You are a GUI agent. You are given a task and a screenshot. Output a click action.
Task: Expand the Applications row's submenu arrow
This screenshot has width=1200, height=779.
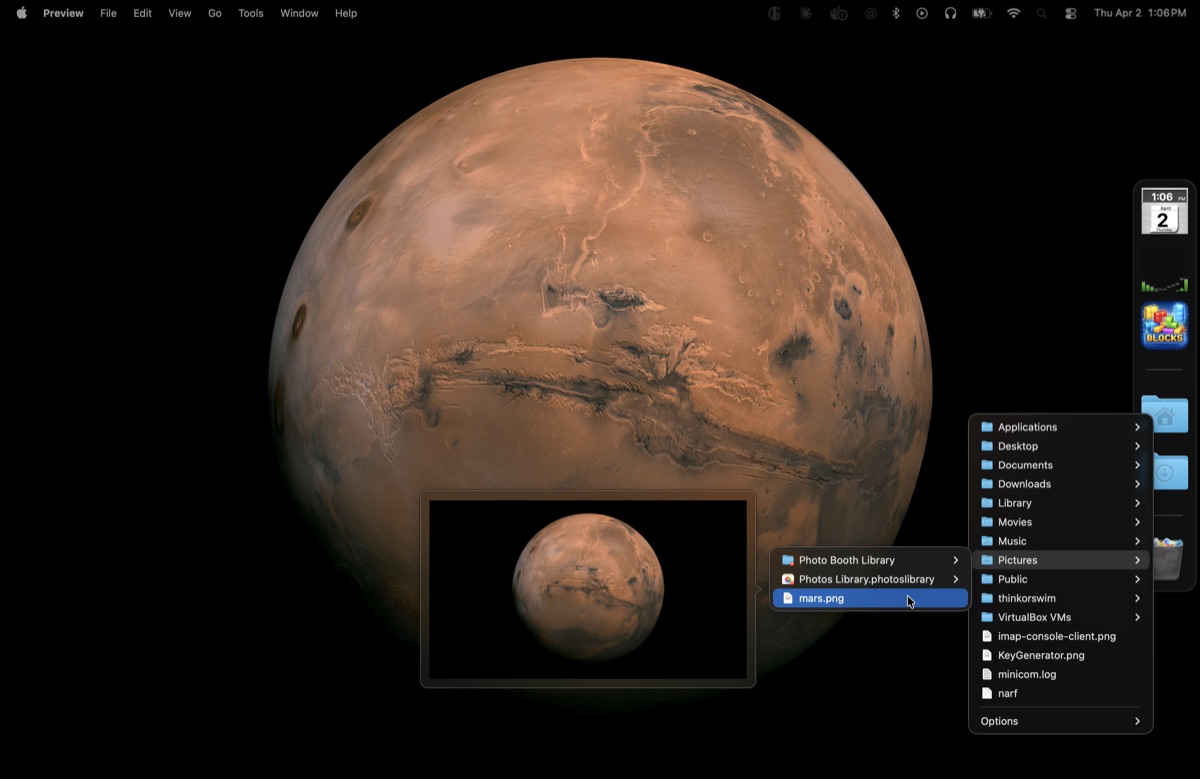click(x=1137, y=427)
